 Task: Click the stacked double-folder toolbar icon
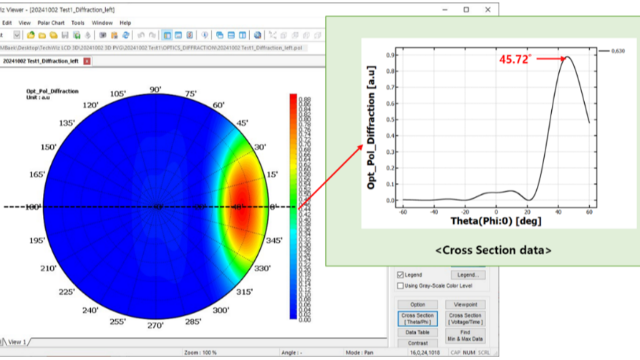[53, 35]
